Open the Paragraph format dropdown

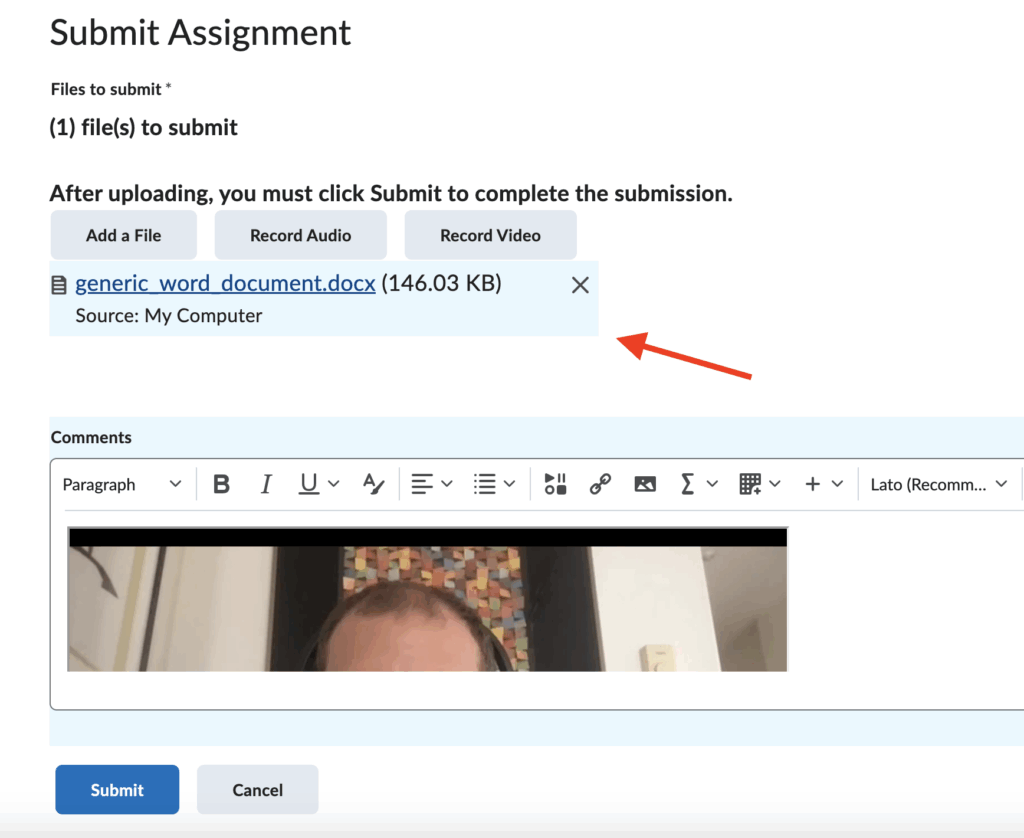click(x=122, y=485)
